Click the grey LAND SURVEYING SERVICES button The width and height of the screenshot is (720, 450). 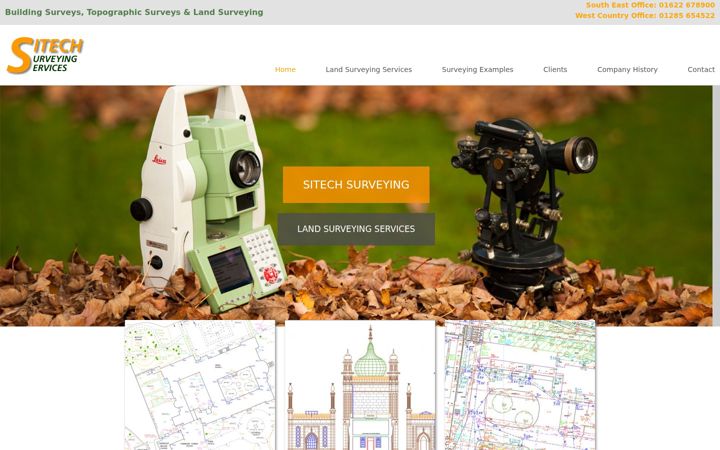tap(356, 229)
